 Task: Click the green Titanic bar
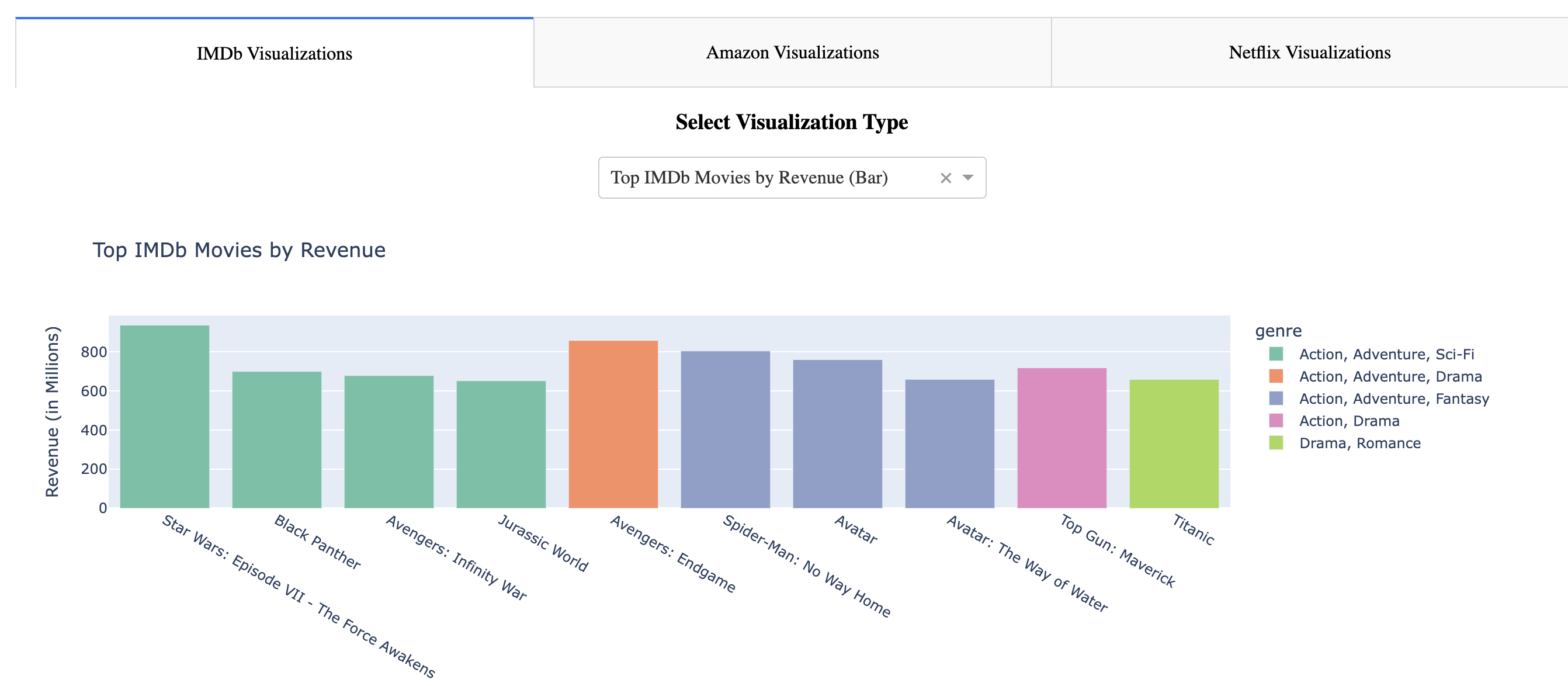[1174, 444]
